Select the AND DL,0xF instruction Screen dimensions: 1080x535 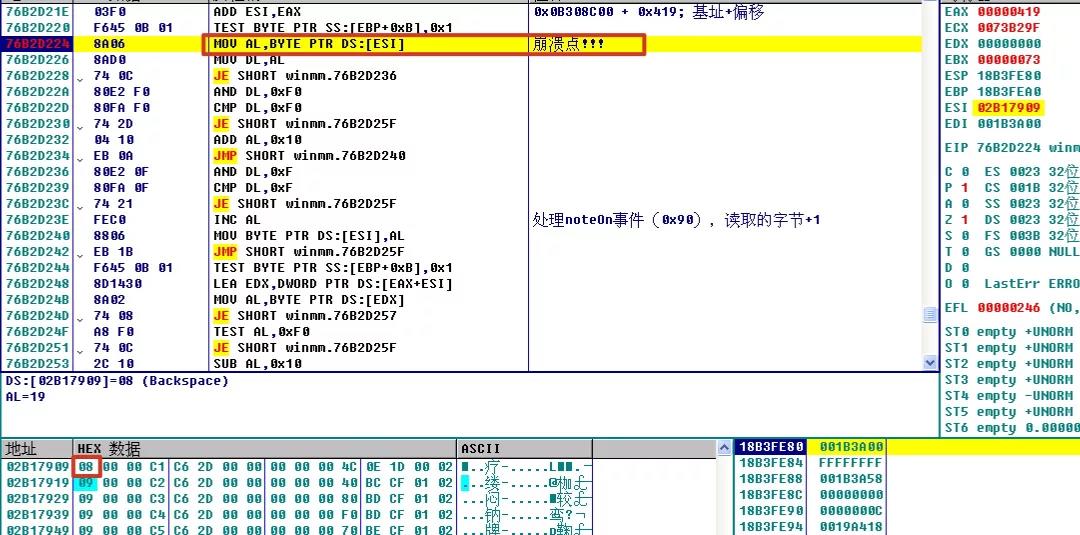(253, 171)
